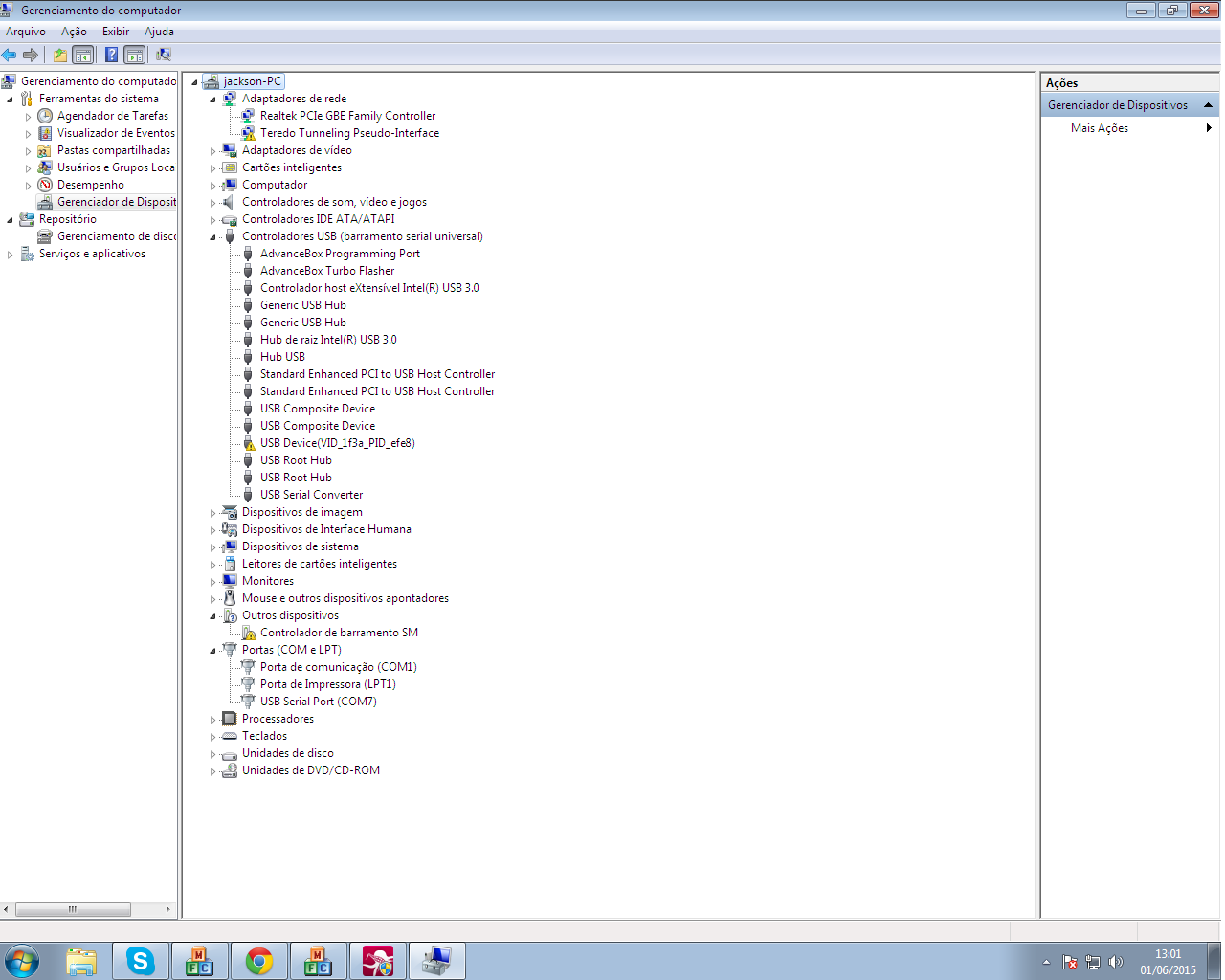Click left pane horizontal scrollbar thumb
The height and width of the screenshot is (980, 1225).
tap(73, 909)
